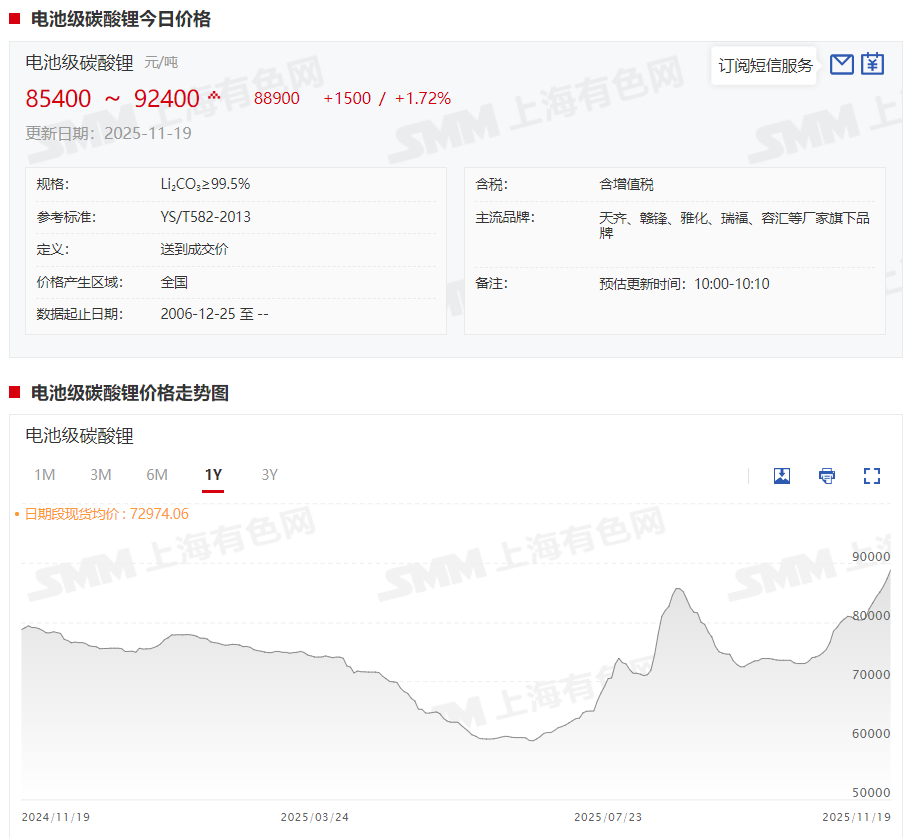Click the YS/T582-2013 reference standard value
Viewport: 909px width, 838px height.
coord(205,217)
